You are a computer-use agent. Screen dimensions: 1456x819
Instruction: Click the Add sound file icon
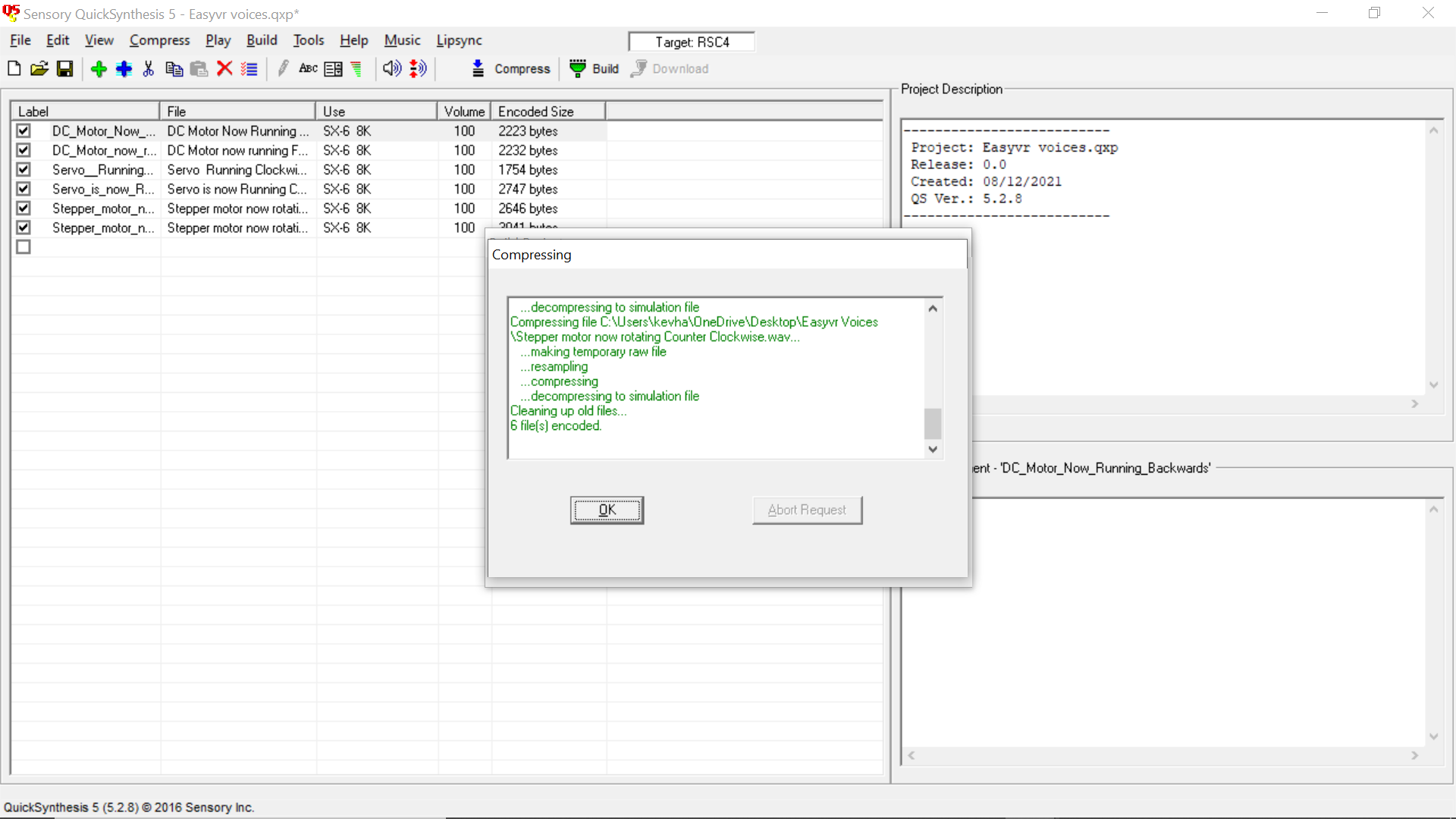pos(98,68)
